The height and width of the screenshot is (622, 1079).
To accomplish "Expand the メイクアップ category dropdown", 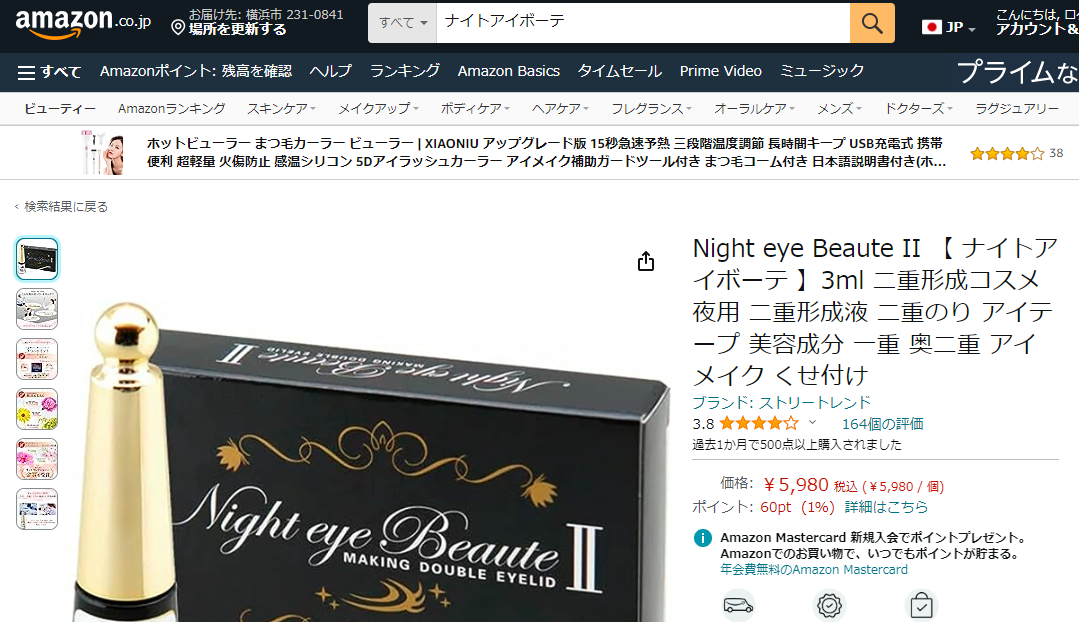I will (378, 109).
